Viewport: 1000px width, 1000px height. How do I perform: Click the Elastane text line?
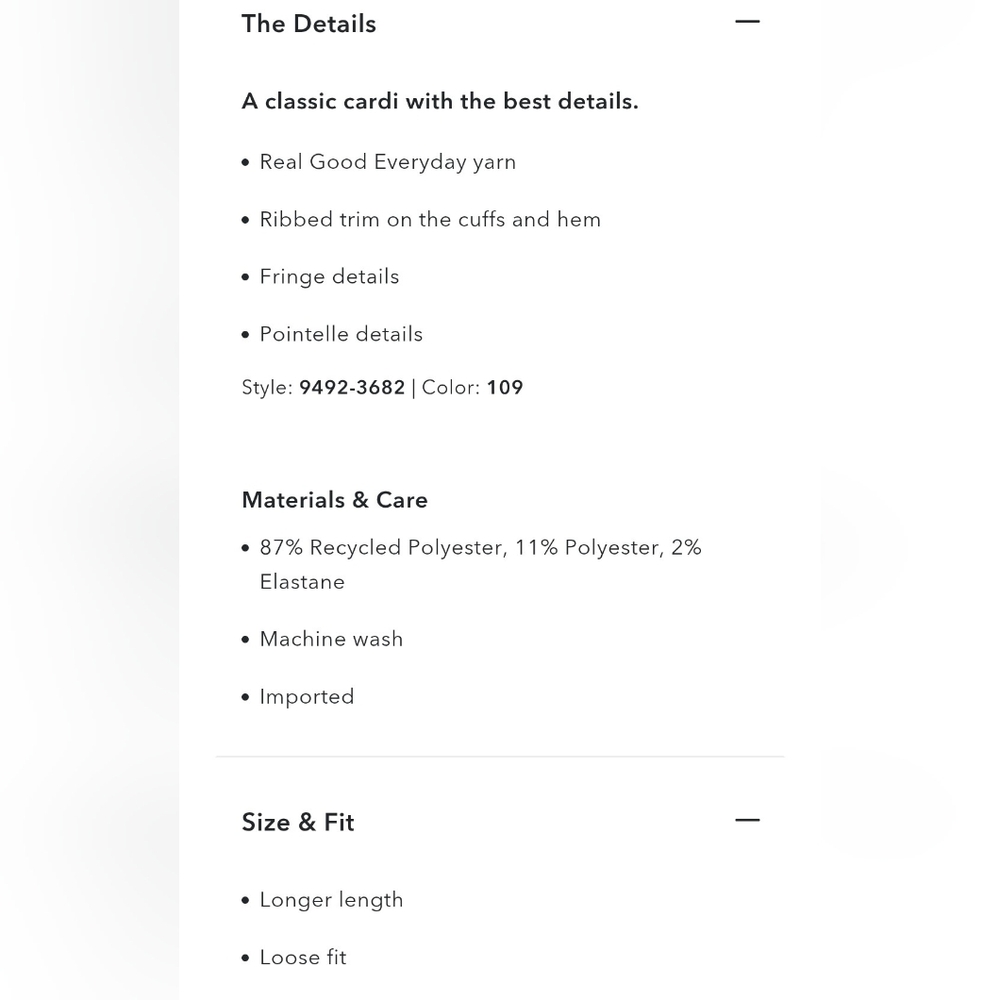[302, 582]
